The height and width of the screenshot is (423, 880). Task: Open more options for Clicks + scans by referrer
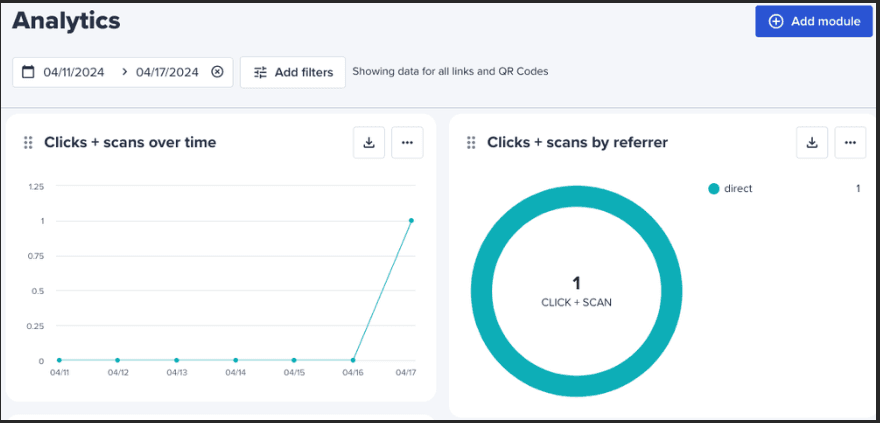(x=850, y=142)
